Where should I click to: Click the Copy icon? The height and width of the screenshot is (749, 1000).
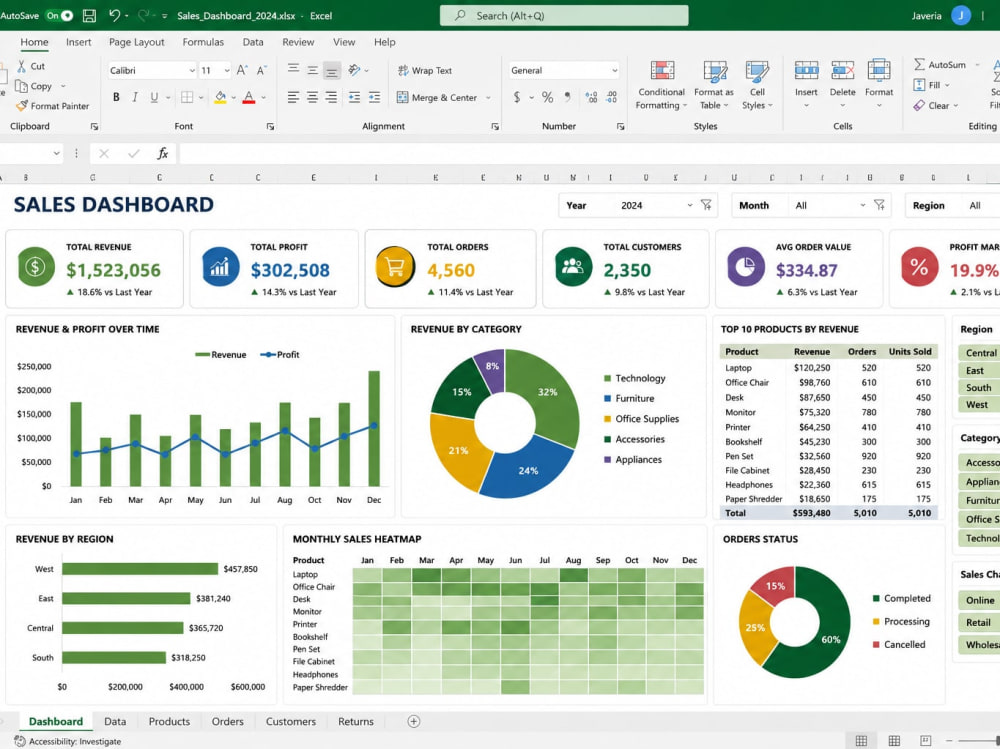[22, 85]
